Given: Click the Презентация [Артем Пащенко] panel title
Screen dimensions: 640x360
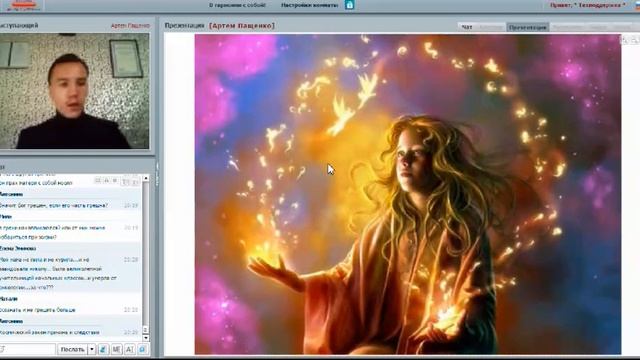Looking at the screenshot, I should (220, 25).
